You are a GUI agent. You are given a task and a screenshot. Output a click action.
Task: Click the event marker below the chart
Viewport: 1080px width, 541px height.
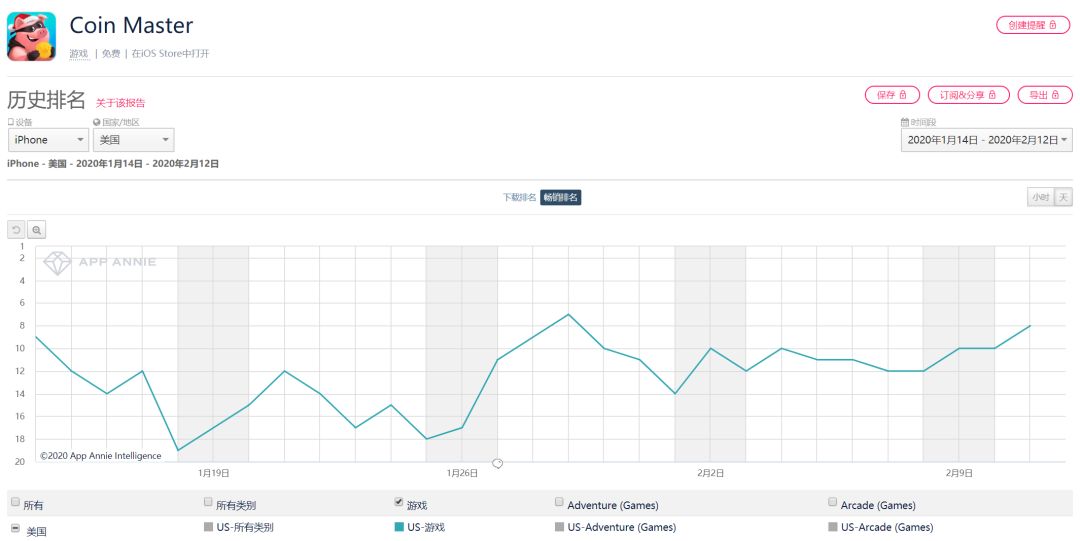point(497,463)
